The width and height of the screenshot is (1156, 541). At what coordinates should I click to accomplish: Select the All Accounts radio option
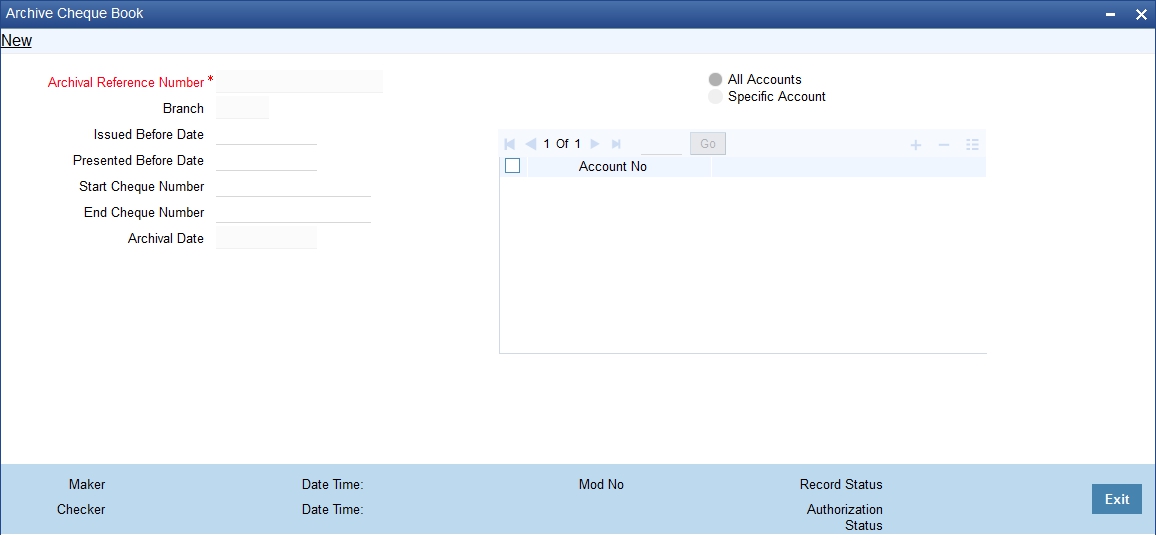pos(715,80)
